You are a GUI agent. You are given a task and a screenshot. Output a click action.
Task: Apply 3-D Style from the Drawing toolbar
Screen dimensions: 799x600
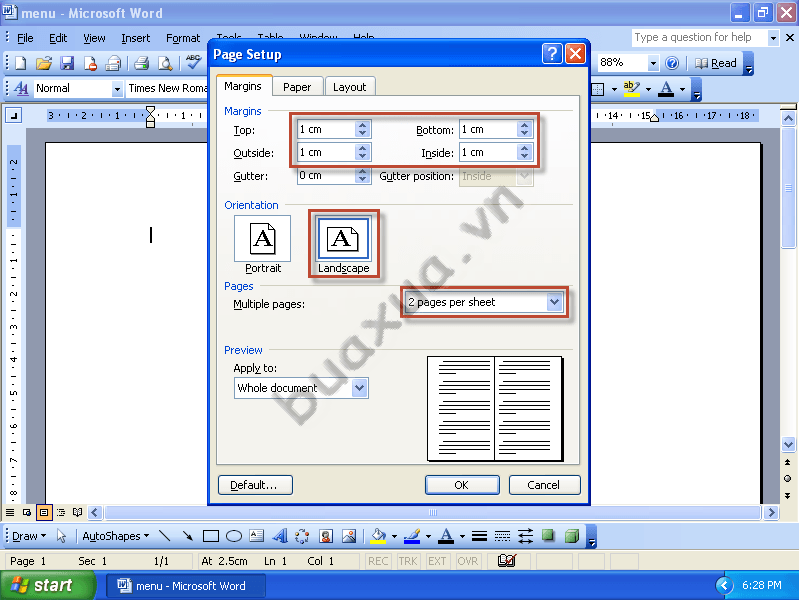click(x=572, y=536)
